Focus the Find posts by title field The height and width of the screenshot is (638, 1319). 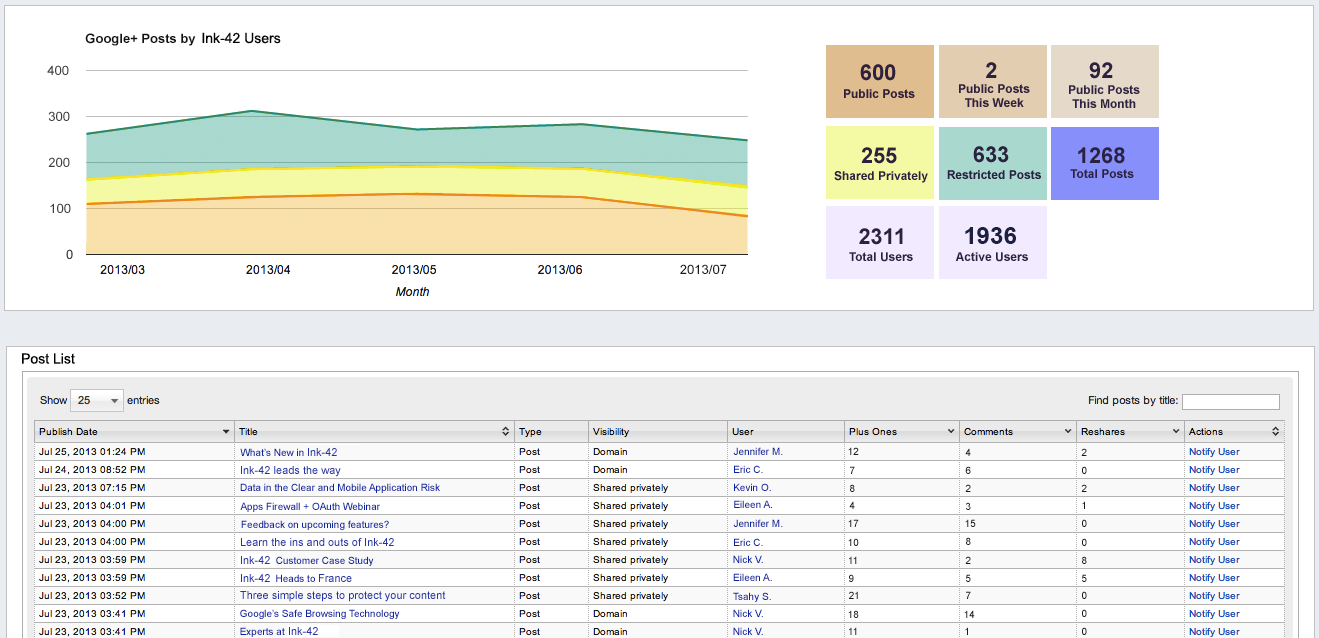pos(1230,401)
